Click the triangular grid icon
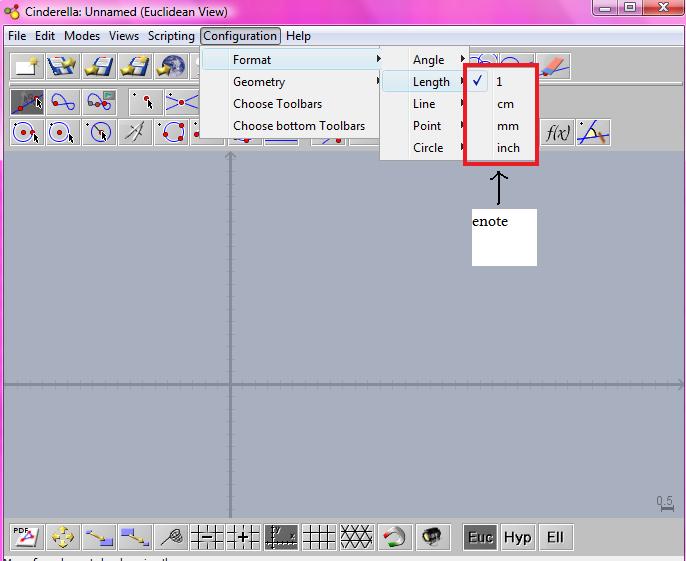The width and height of the screenshot is (686, 561). pyautogui.click(x=357, y=537)
